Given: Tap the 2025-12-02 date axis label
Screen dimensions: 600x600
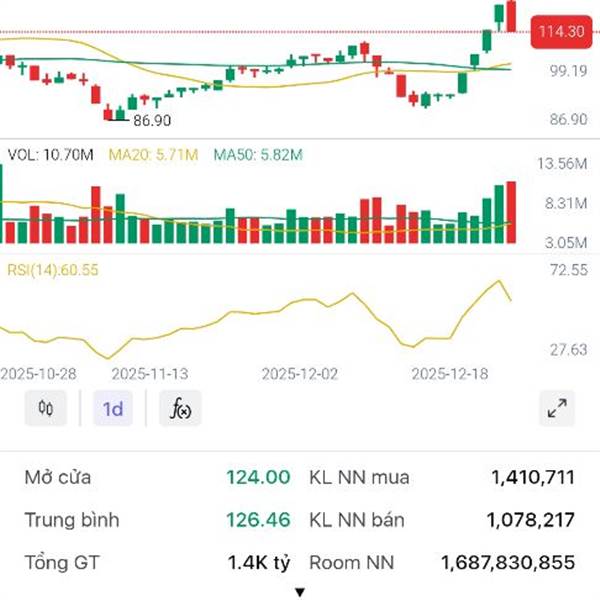Looking at the screenshot, I should 300,374.
